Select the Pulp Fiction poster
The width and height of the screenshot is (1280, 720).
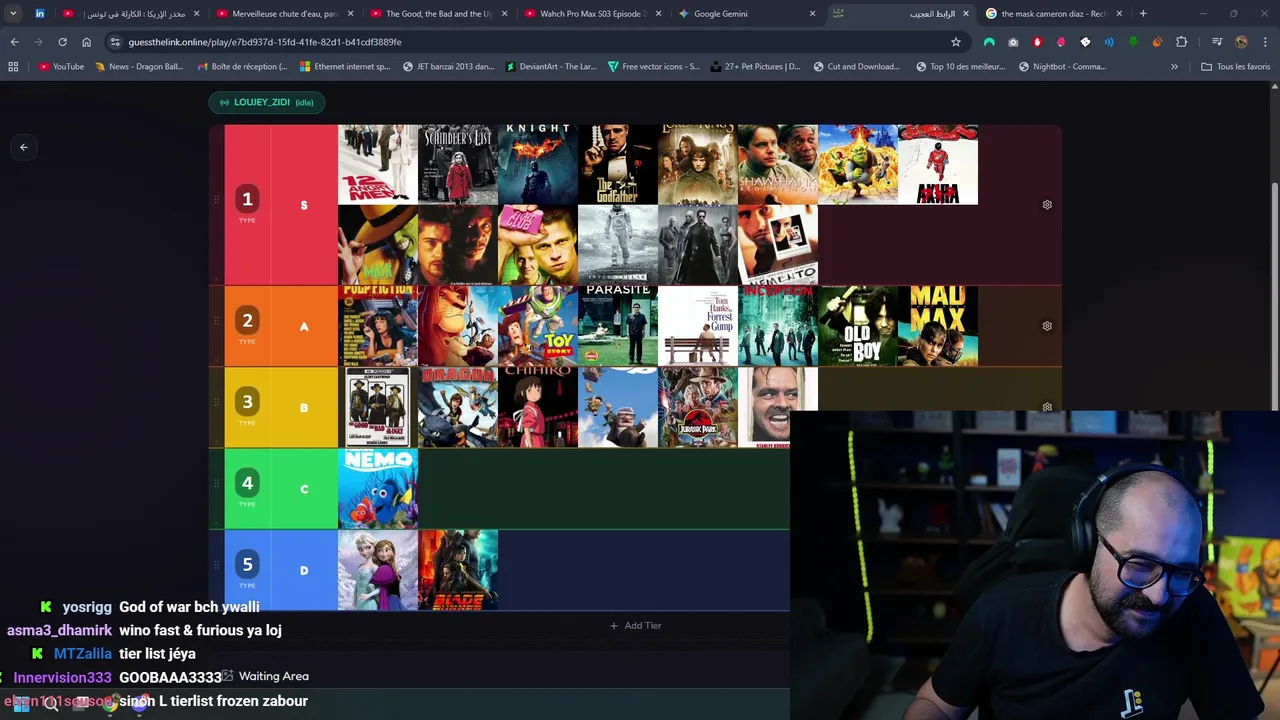[x=378, y=326]
